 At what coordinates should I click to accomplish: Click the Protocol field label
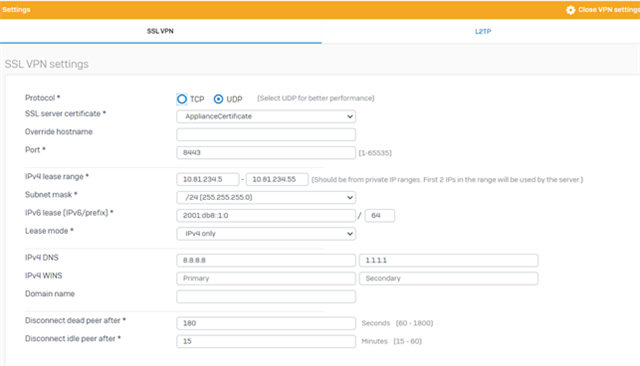coord(42,98)
